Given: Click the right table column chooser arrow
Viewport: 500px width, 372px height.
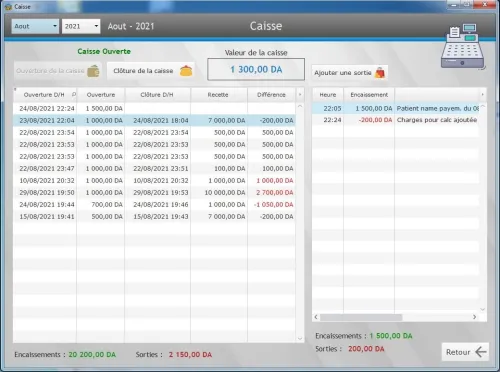Looking at the screenshot, I should (x=482, y=95).
